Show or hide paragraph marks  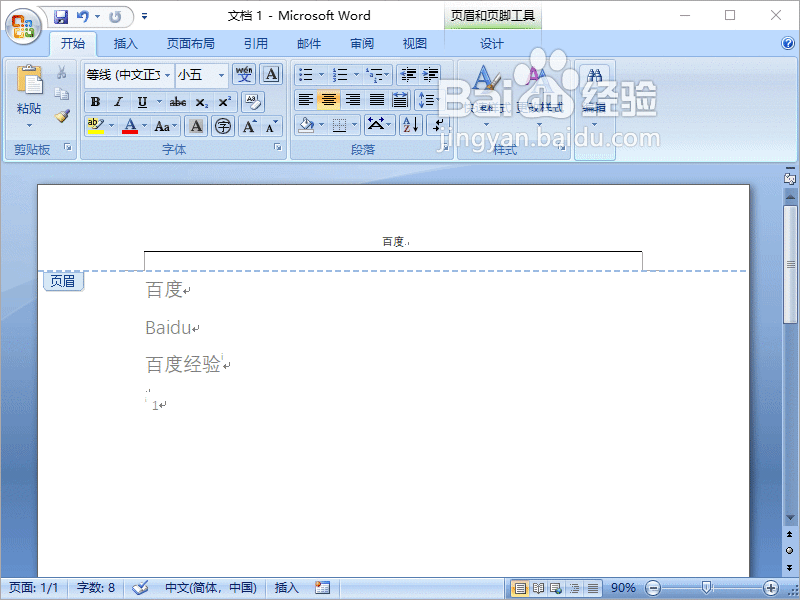(438, 125)
